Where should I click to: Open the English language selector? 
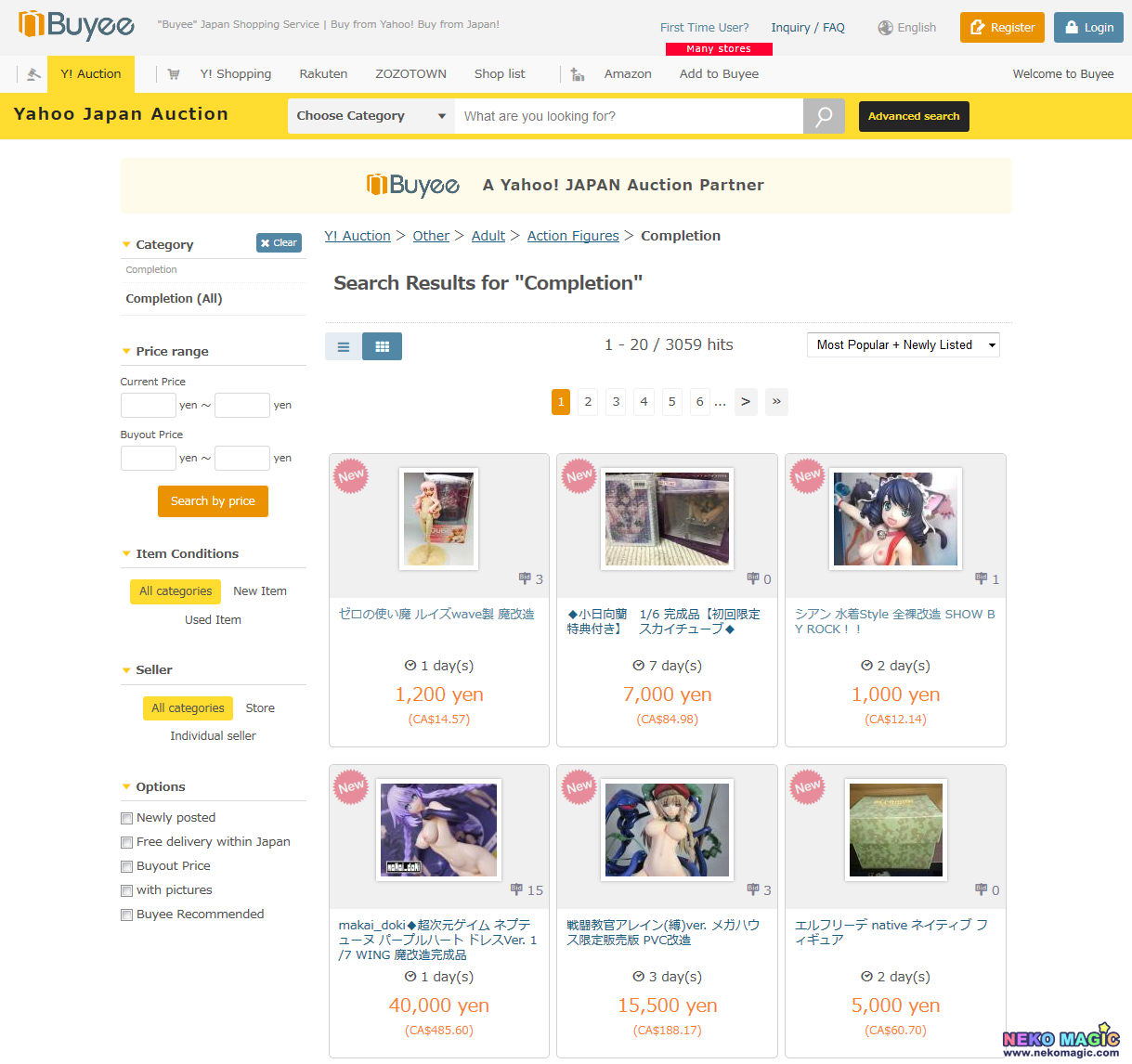pos(907,28)
